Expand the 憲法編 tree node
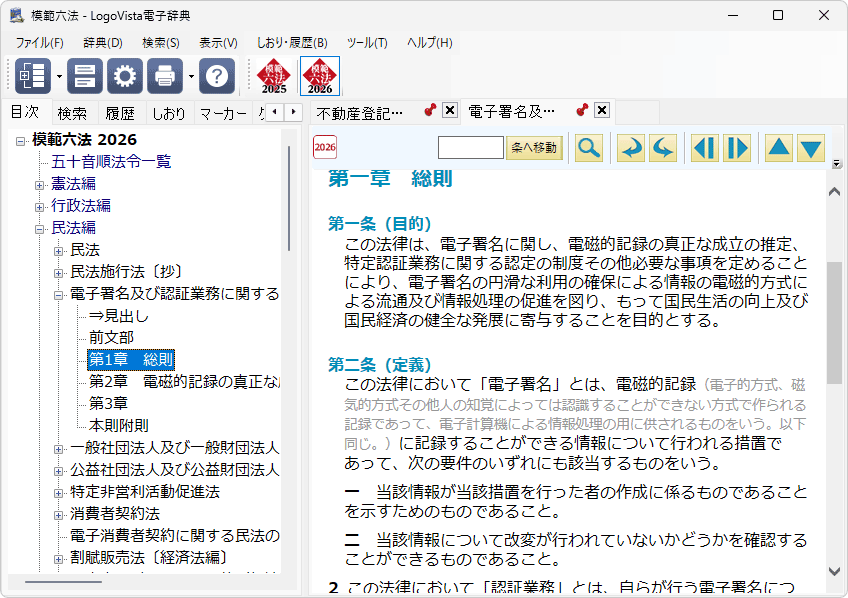This screenshot has width=848, height=598. click(40, 184)
